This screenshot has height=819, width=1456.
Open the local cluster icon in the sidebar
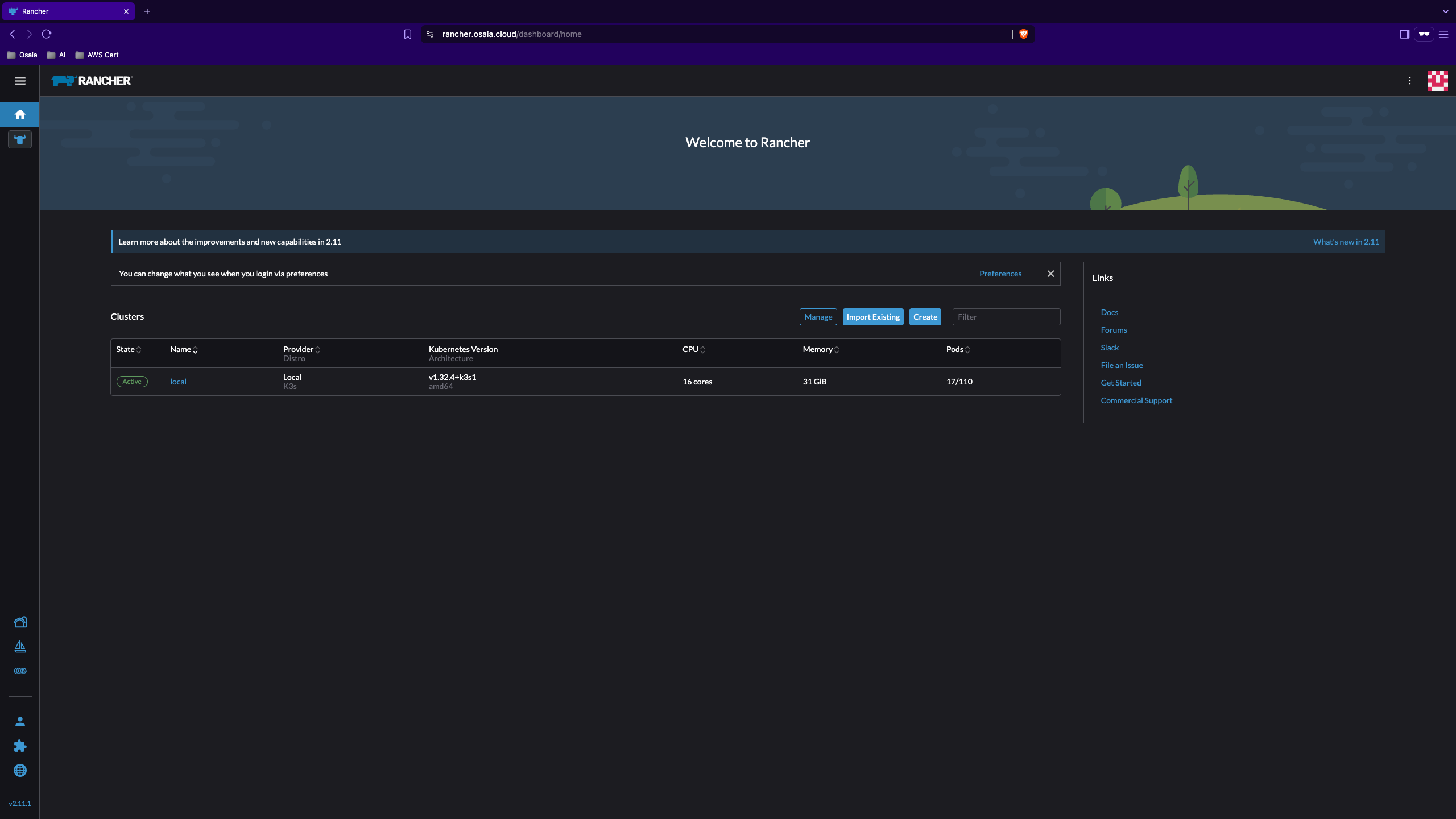coord(20,139)
